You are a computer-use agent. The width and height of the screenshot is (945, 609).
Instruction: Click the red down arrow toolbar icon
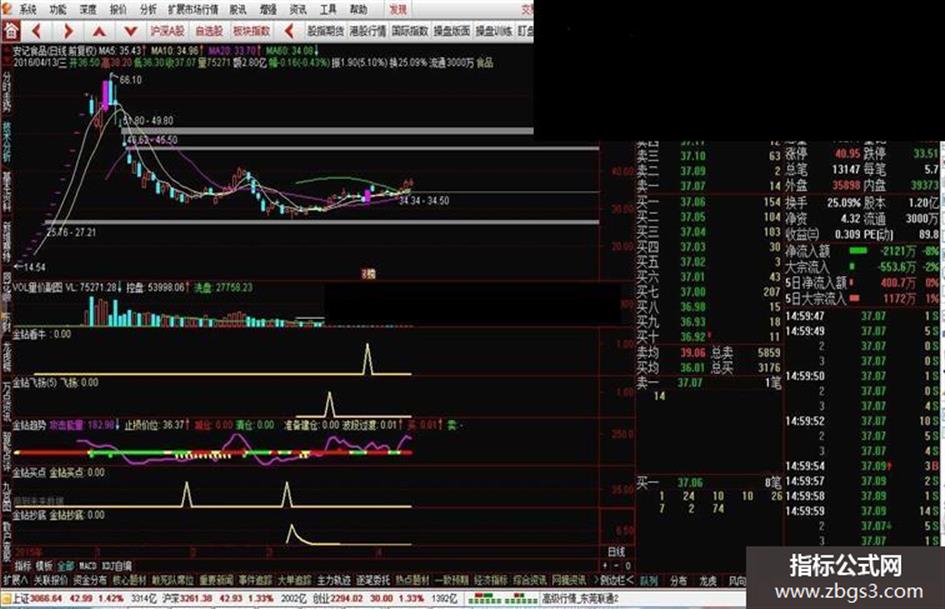click(x=130, y=31)
